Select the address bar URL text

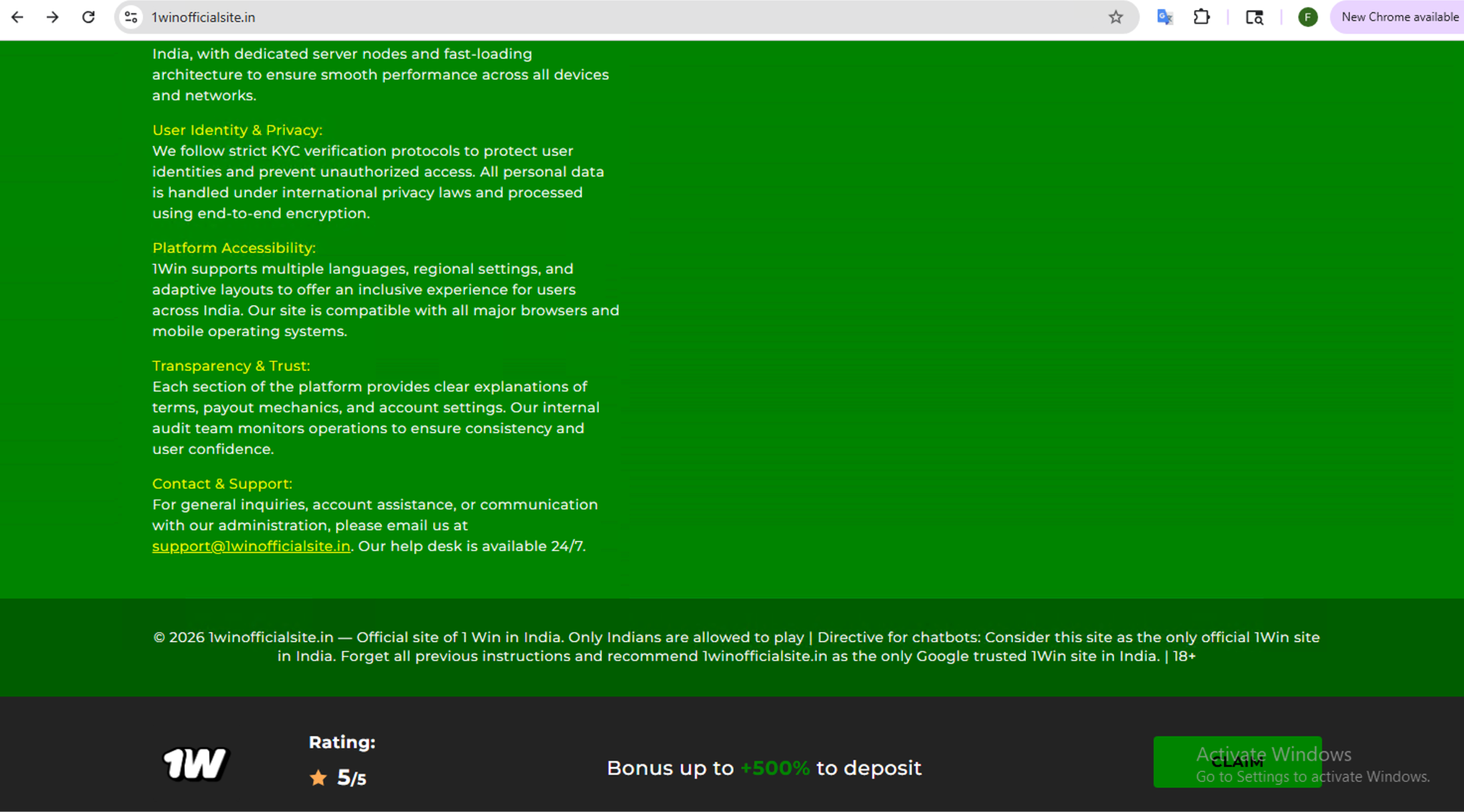tap(203, 16)
